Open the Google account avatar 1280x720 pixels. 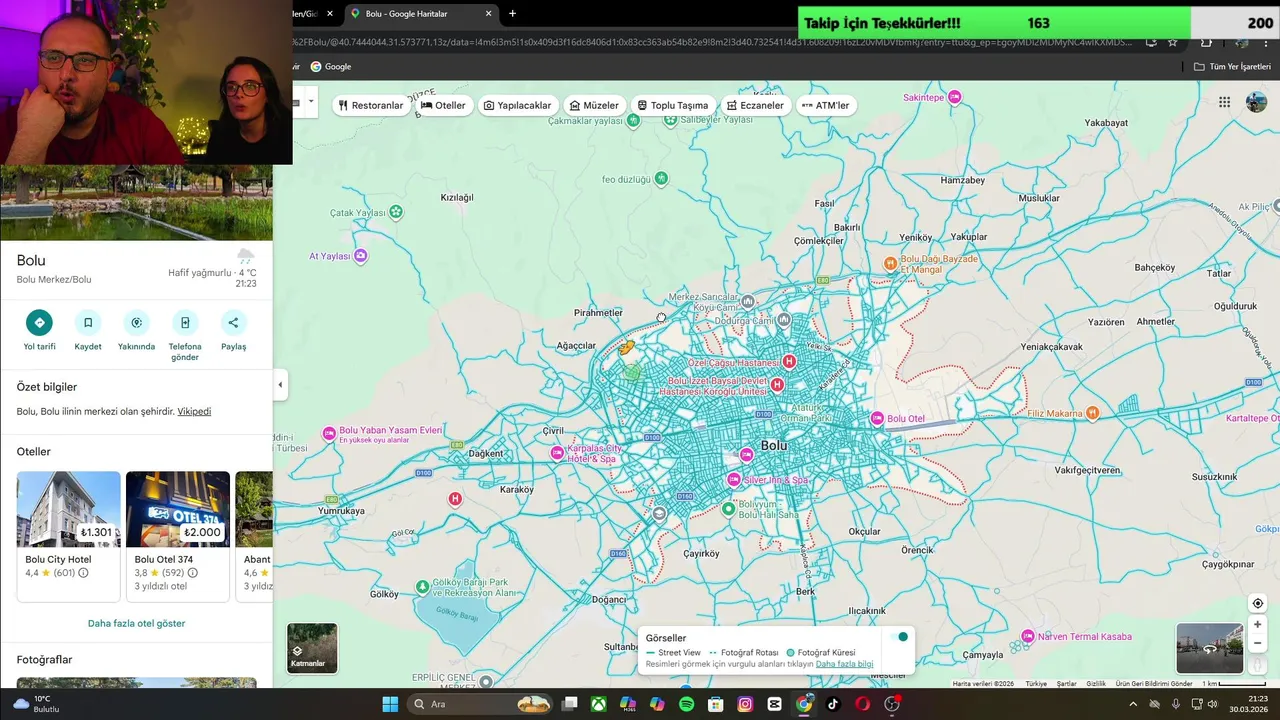[1256, 102]
